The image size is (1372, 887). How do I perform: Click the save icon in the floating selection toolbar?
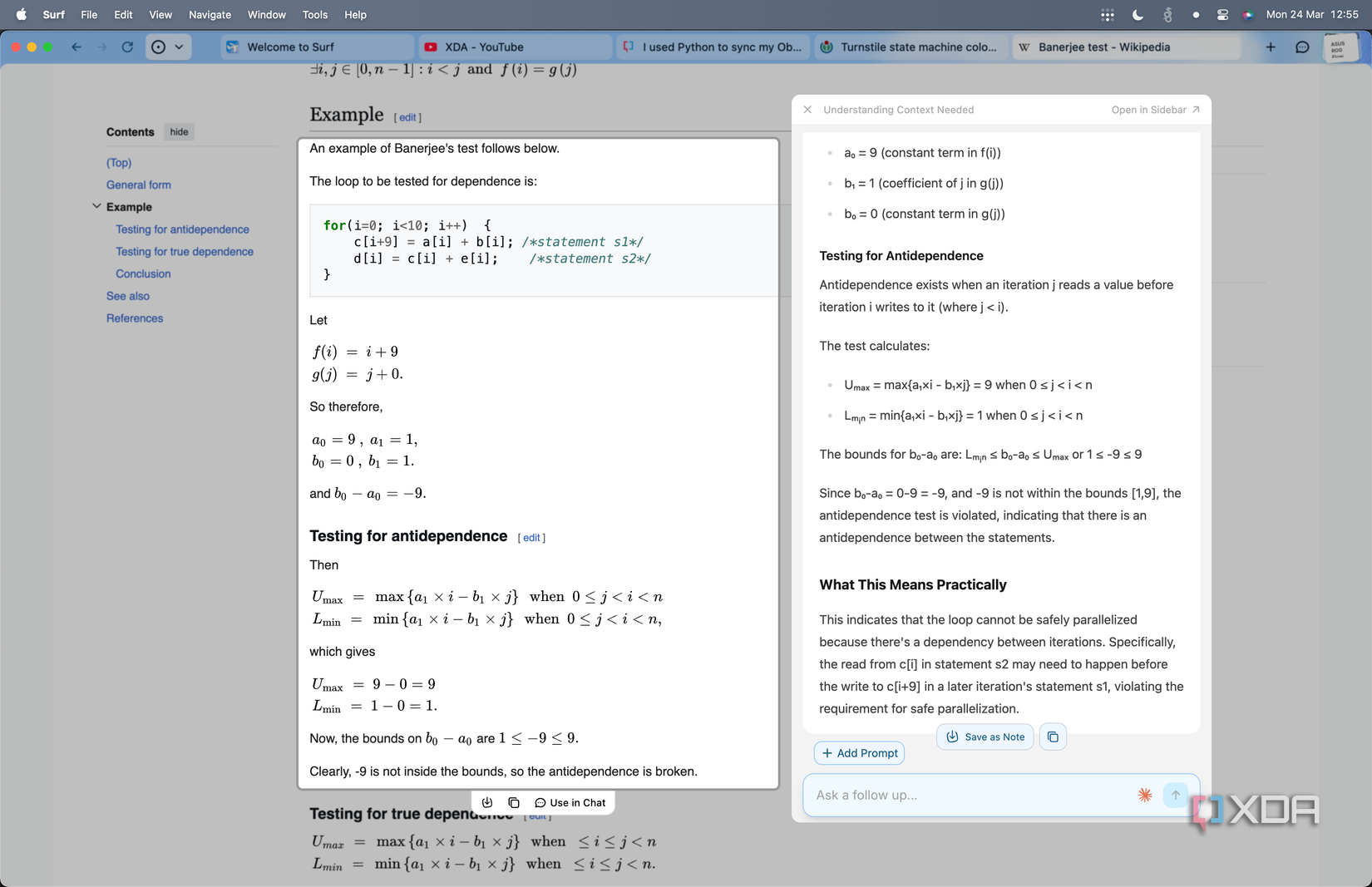487,802
